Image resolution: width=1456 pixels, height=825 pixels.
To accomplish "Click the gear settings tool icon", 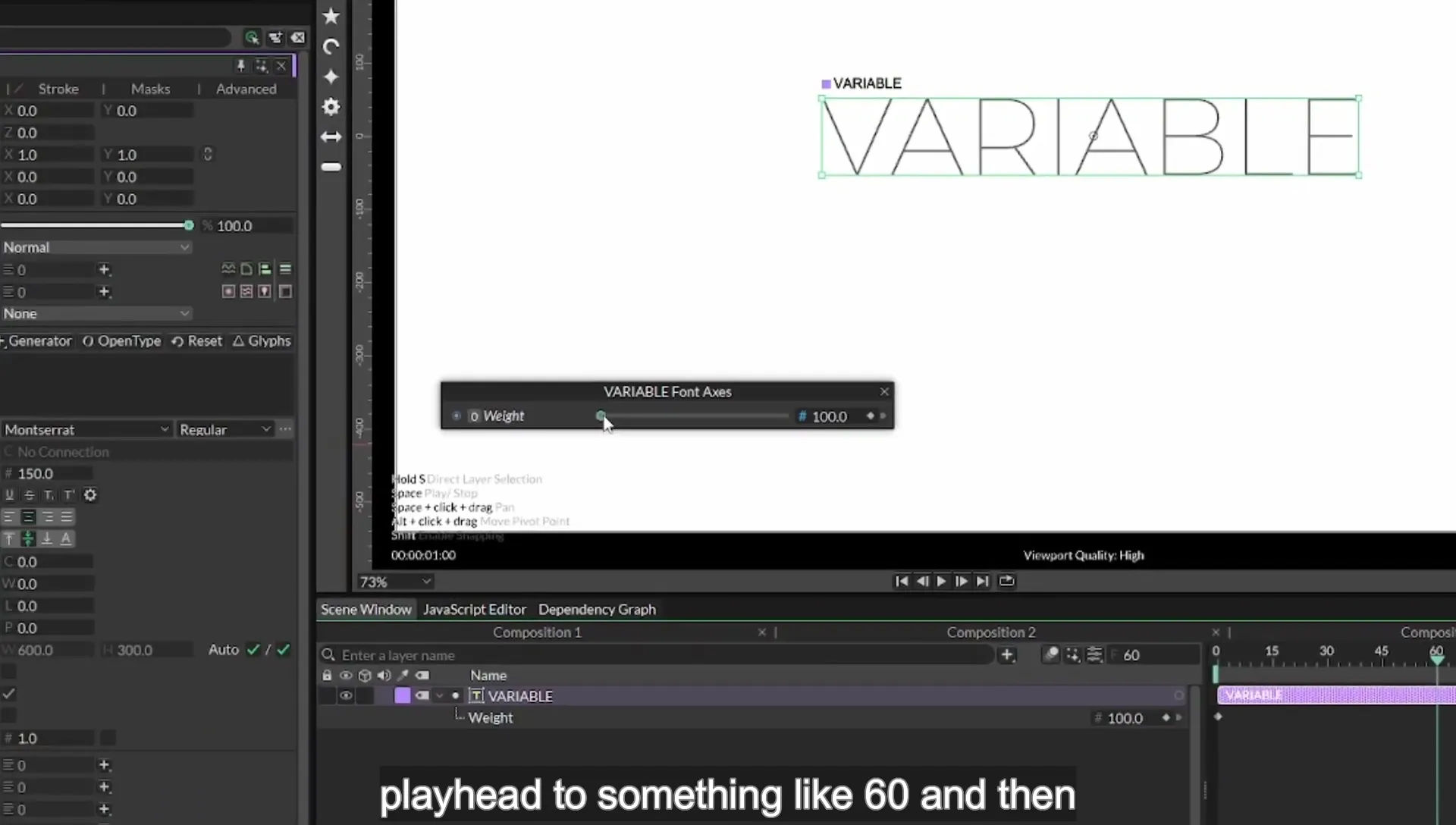I will (x=331, y=107).
